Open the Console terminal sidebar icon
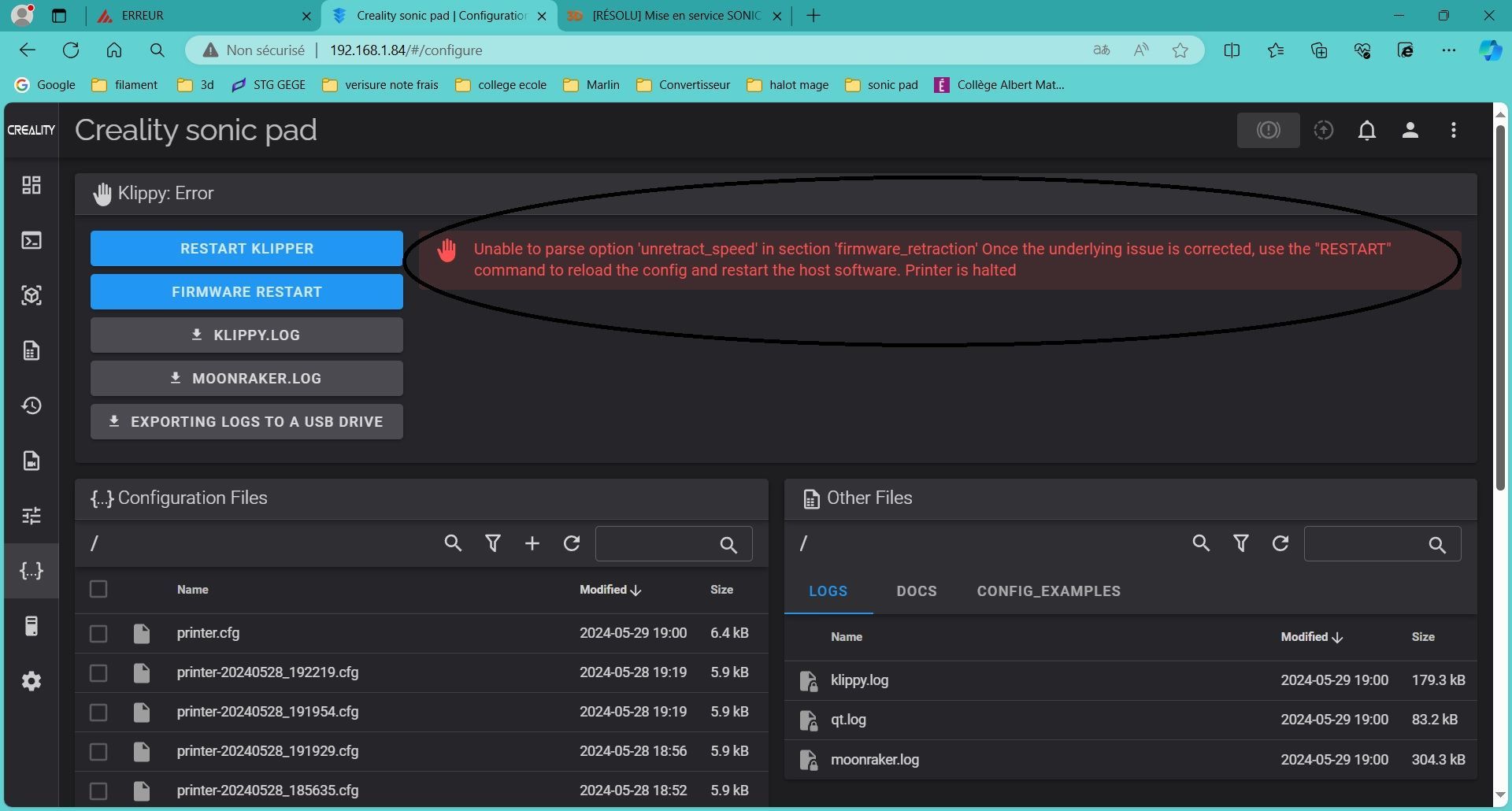This screenshot has width=1512, height=811. click(x=31, y=240)
